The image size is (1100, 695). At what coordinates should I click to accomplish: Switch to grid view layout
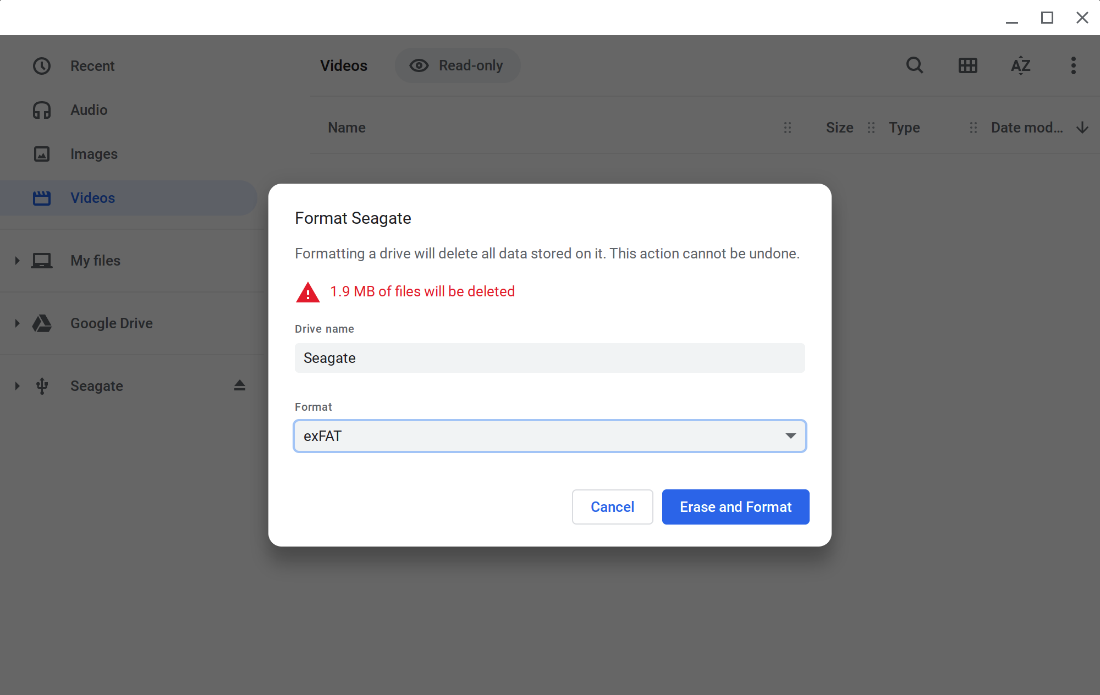click(x=967, y=65)
